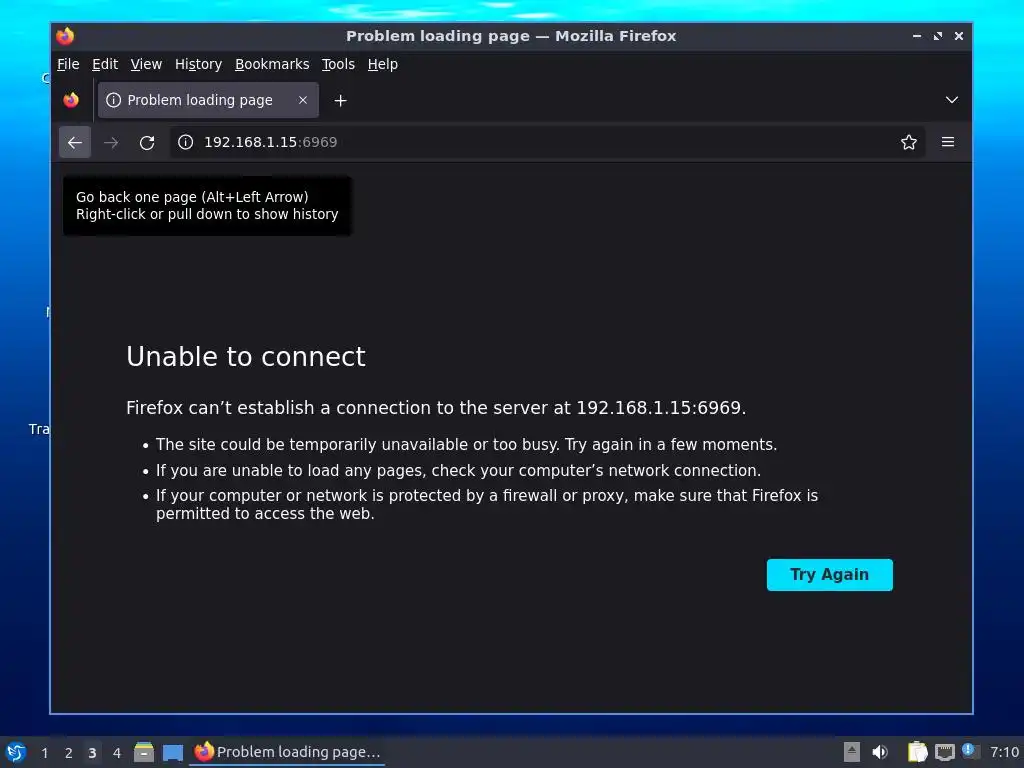This screenshot has width=1024, height=768.
Task: Select the Problem loading page tab
Action: coord(208,100)
